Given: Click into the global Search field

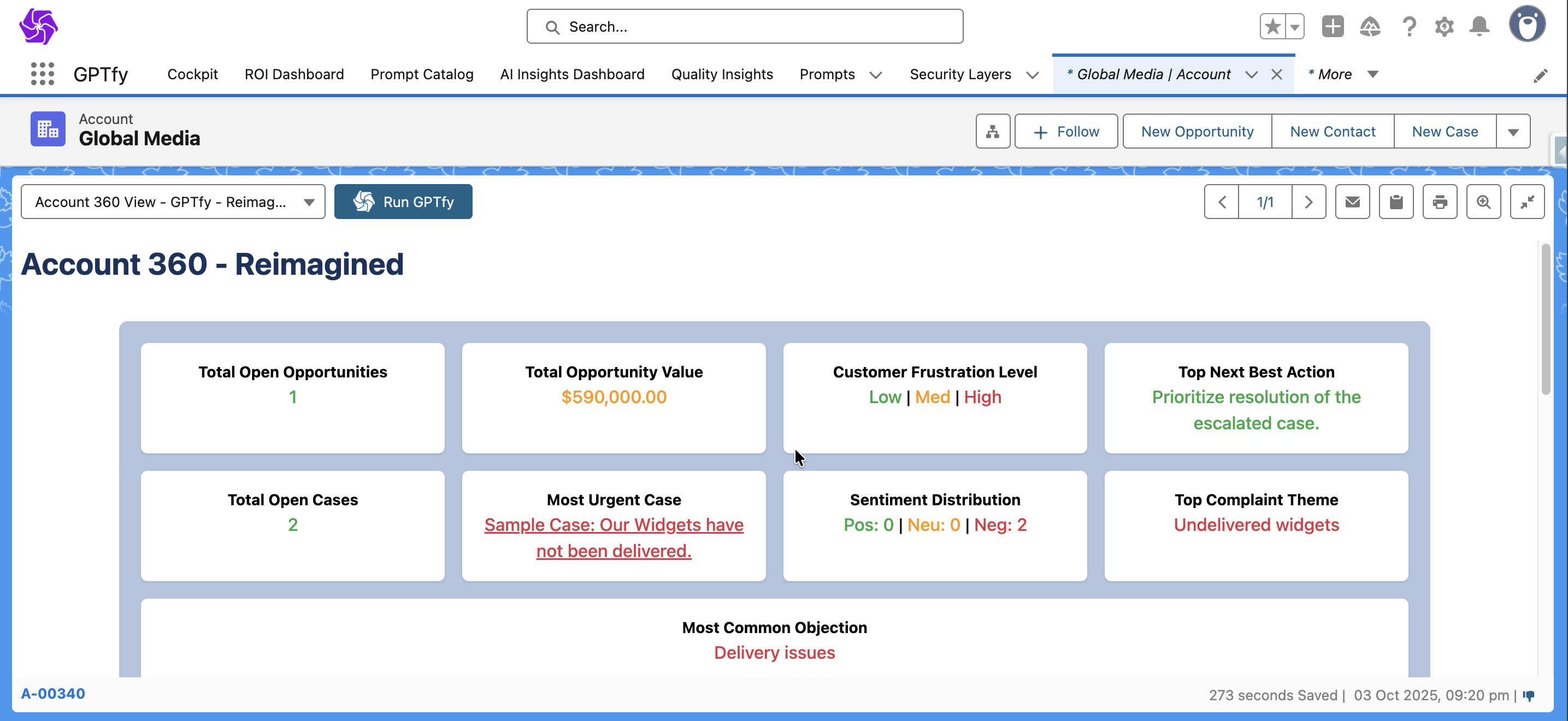Looking at the screenshot, I should (x=745, y=27).
